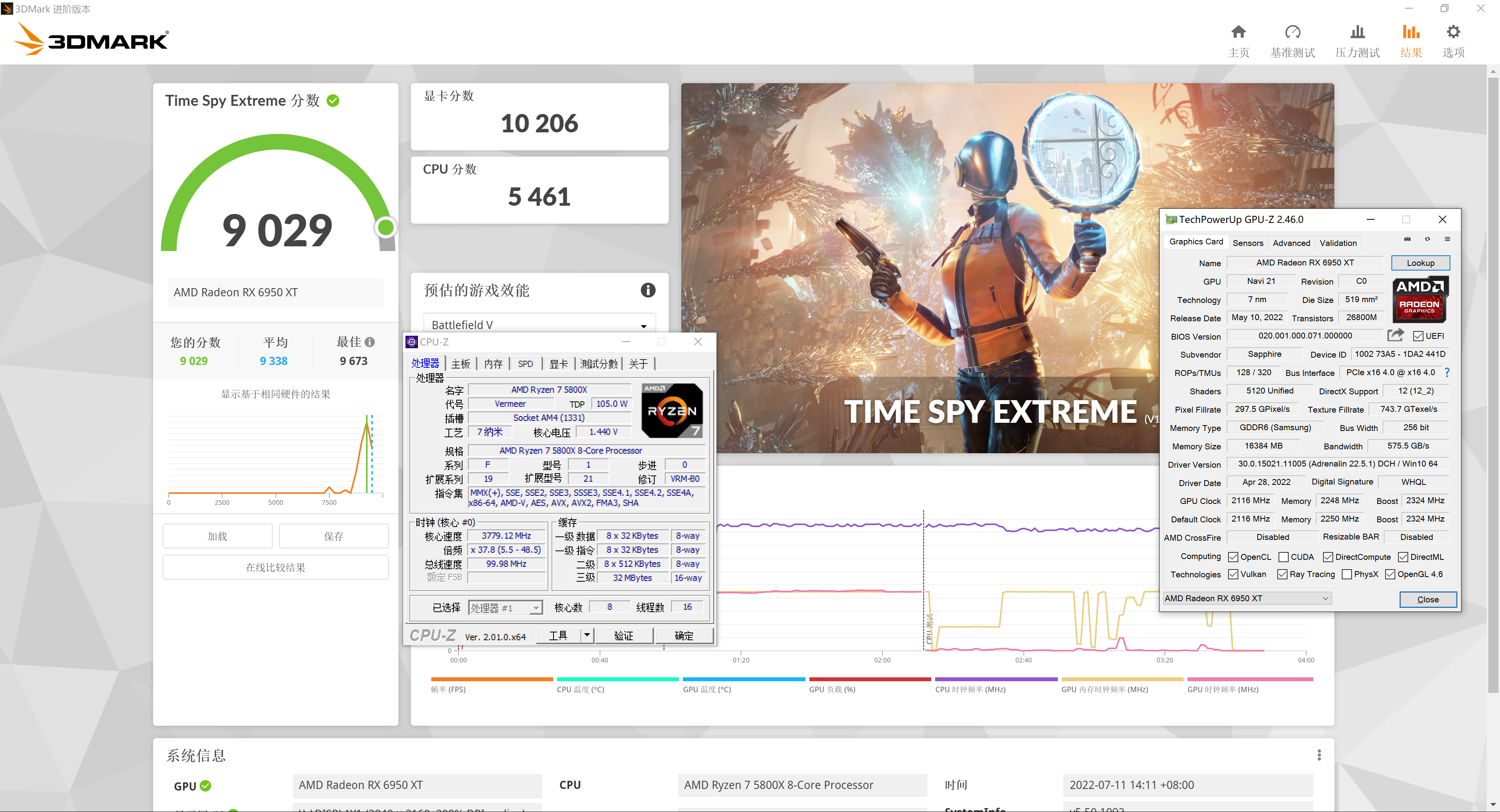Screen dimensions: 1500x812
Task: Toggle the PhysX checkbox
Action: pyautogui.click(x=1346, y=575)
